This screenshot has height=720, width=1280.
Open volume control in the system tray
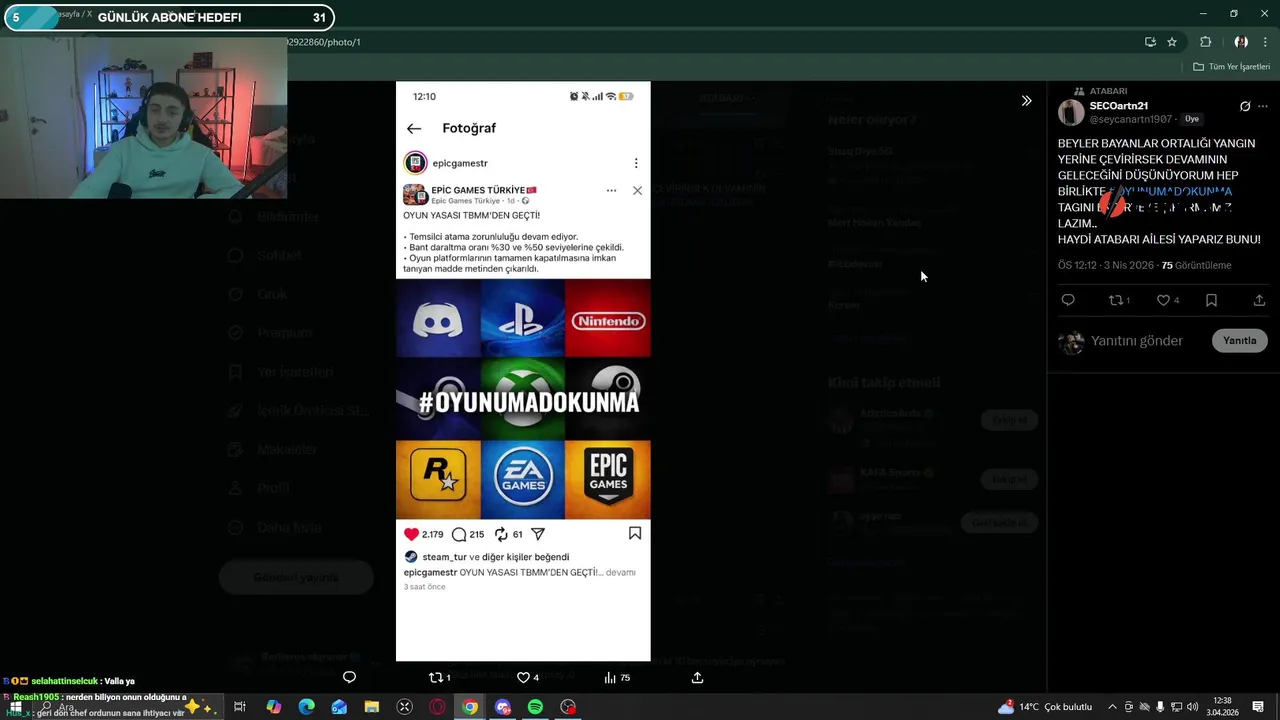click(x=1193, y=707)
